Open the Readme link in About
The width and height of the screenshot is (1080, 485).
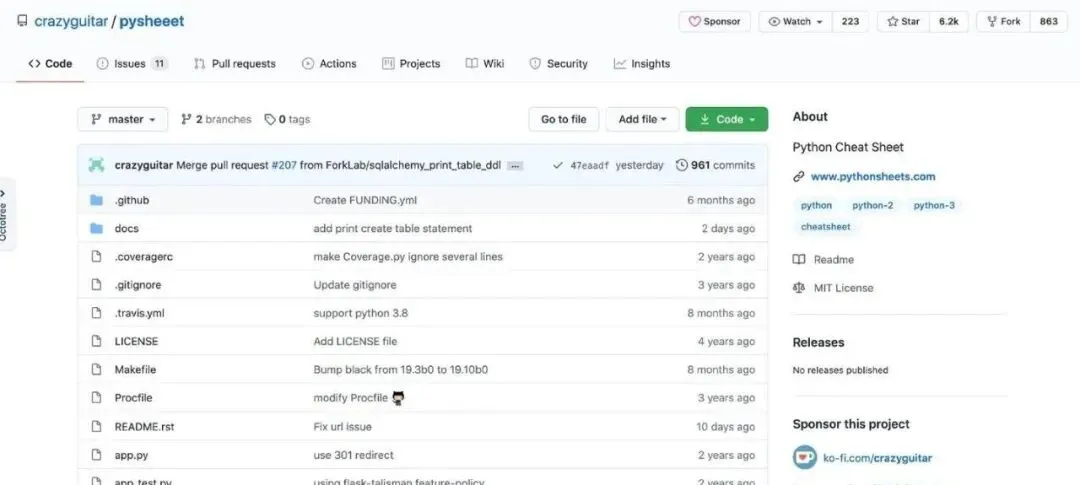click(x=824, y=260)
